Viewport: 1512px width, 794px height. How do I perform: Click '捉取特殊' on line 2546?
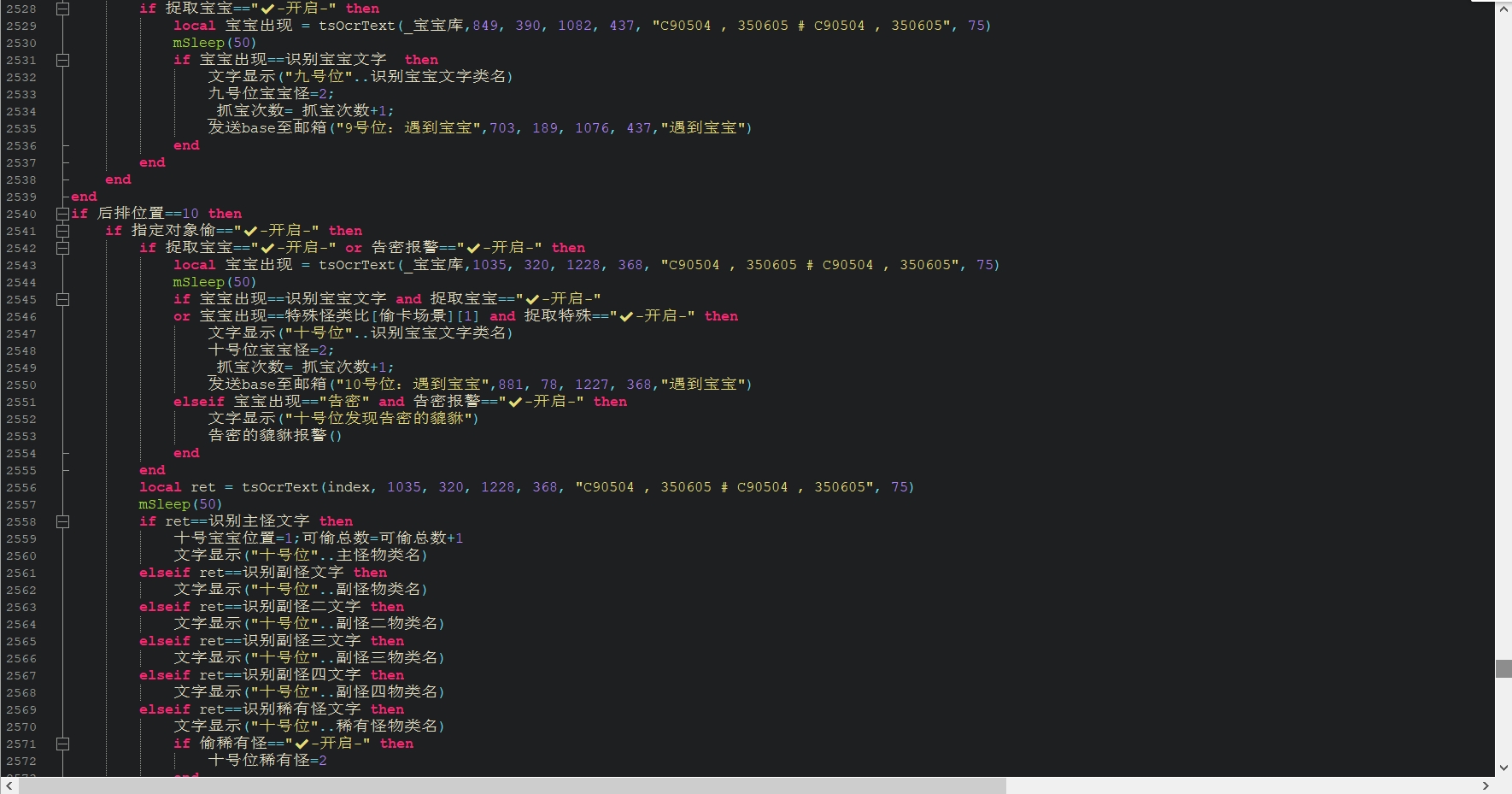[x=558, y=316]
